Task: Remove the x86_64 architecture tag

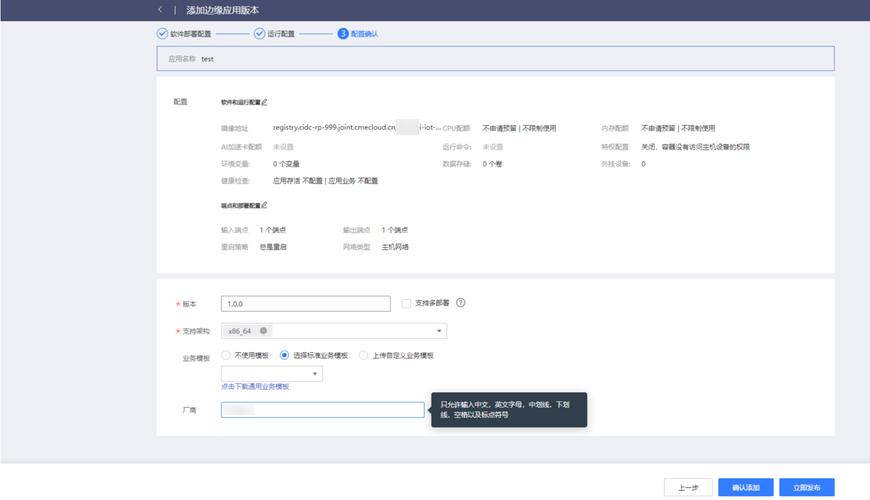Action: point(264,331)
